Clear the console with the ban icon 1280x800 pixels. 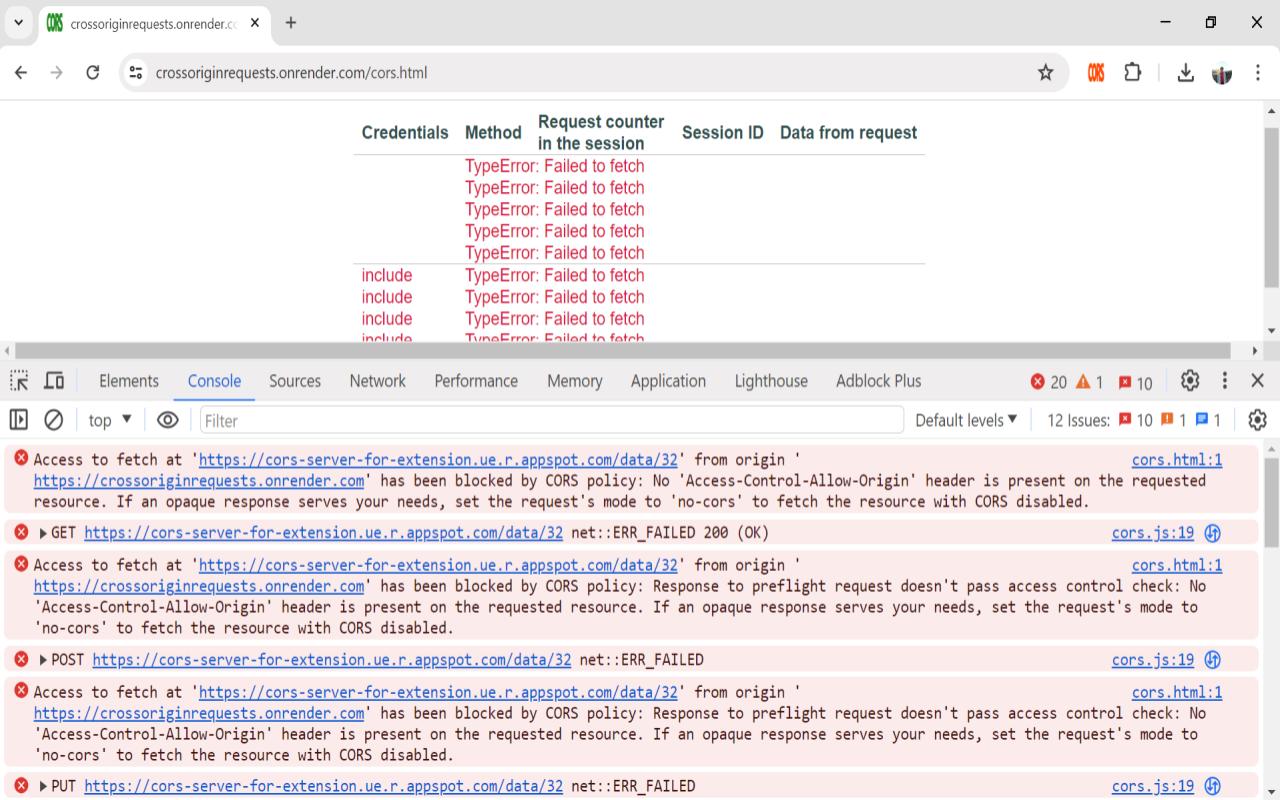tap(54, 420)
